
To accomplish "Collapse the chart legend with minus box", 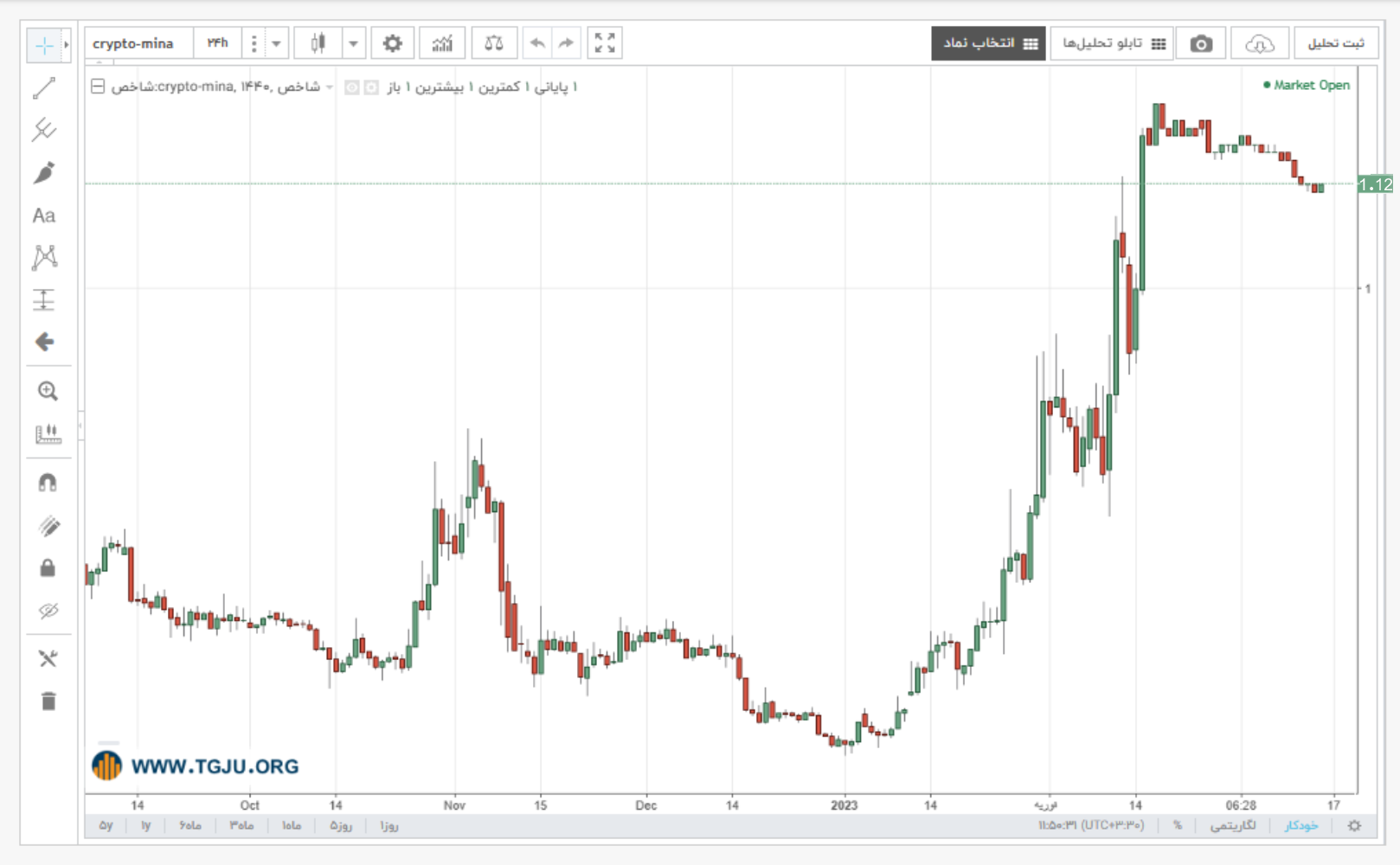I will (98, 86).
